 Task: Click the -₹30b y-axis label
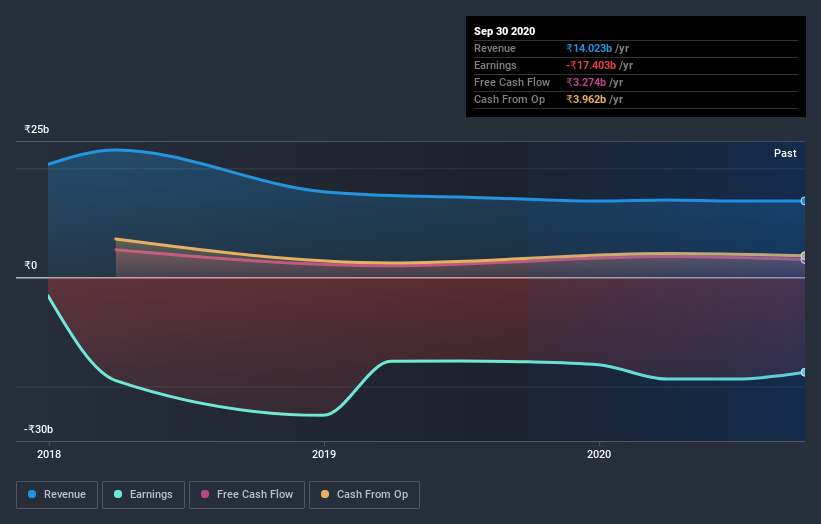[x=38, y=429]
